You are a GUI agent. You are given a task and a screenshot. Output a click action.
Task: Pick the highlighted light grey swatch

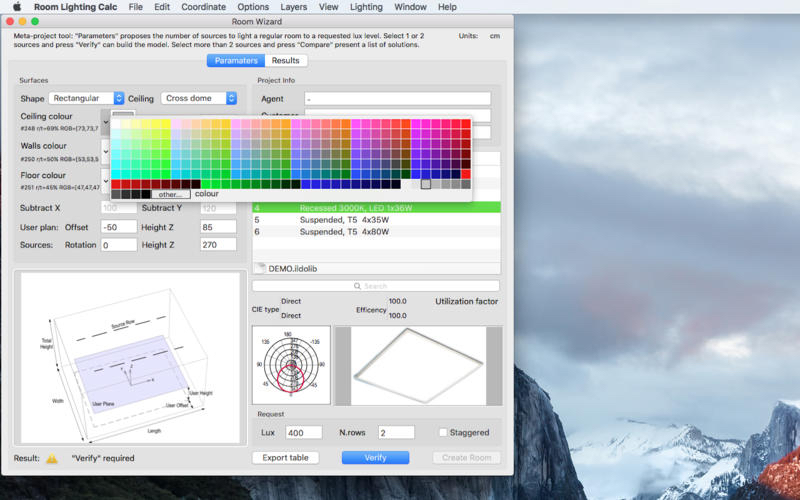(426, 184)
